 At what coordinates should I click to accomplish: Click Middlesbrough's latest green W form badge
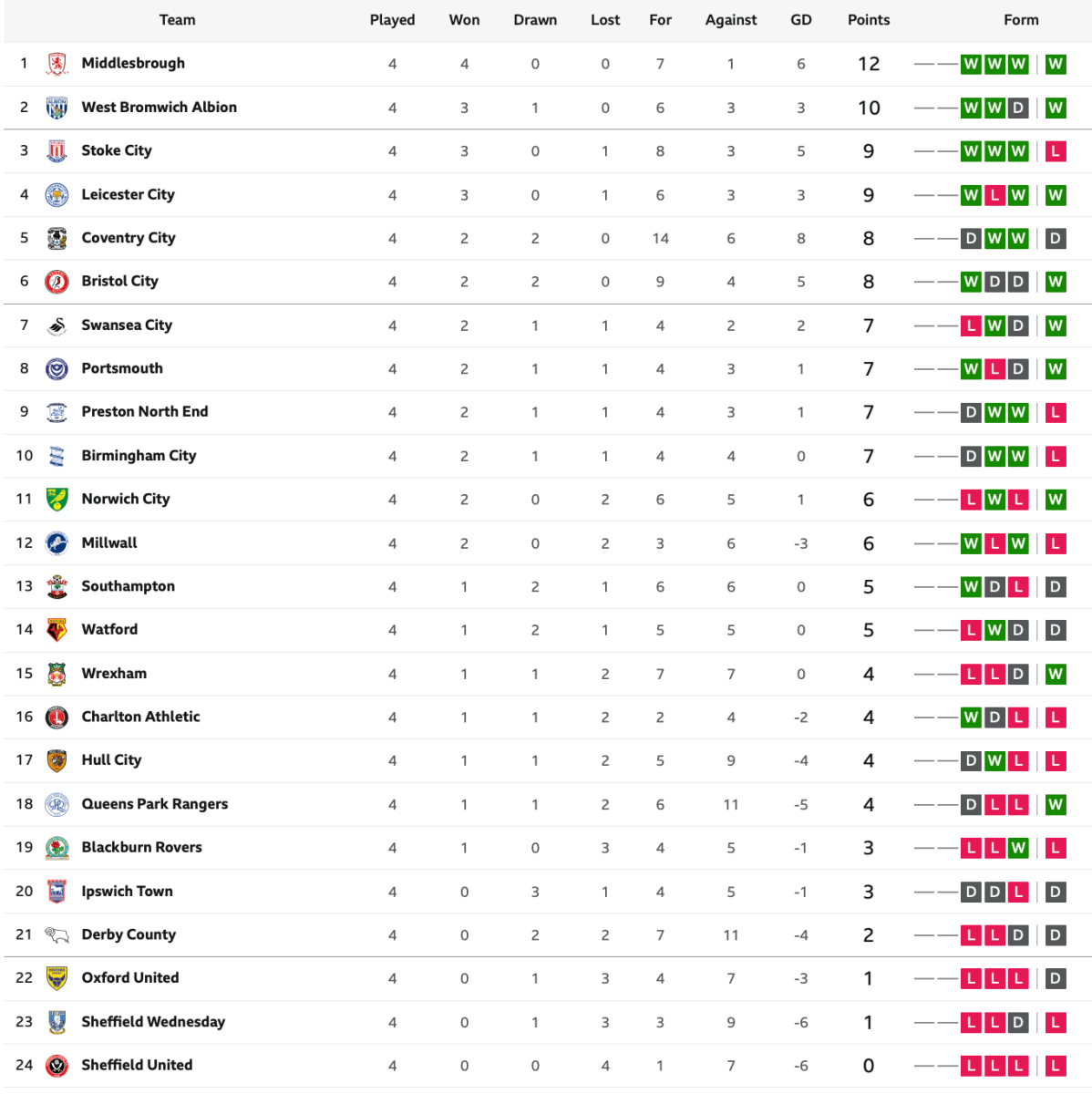click(1056, 64)
